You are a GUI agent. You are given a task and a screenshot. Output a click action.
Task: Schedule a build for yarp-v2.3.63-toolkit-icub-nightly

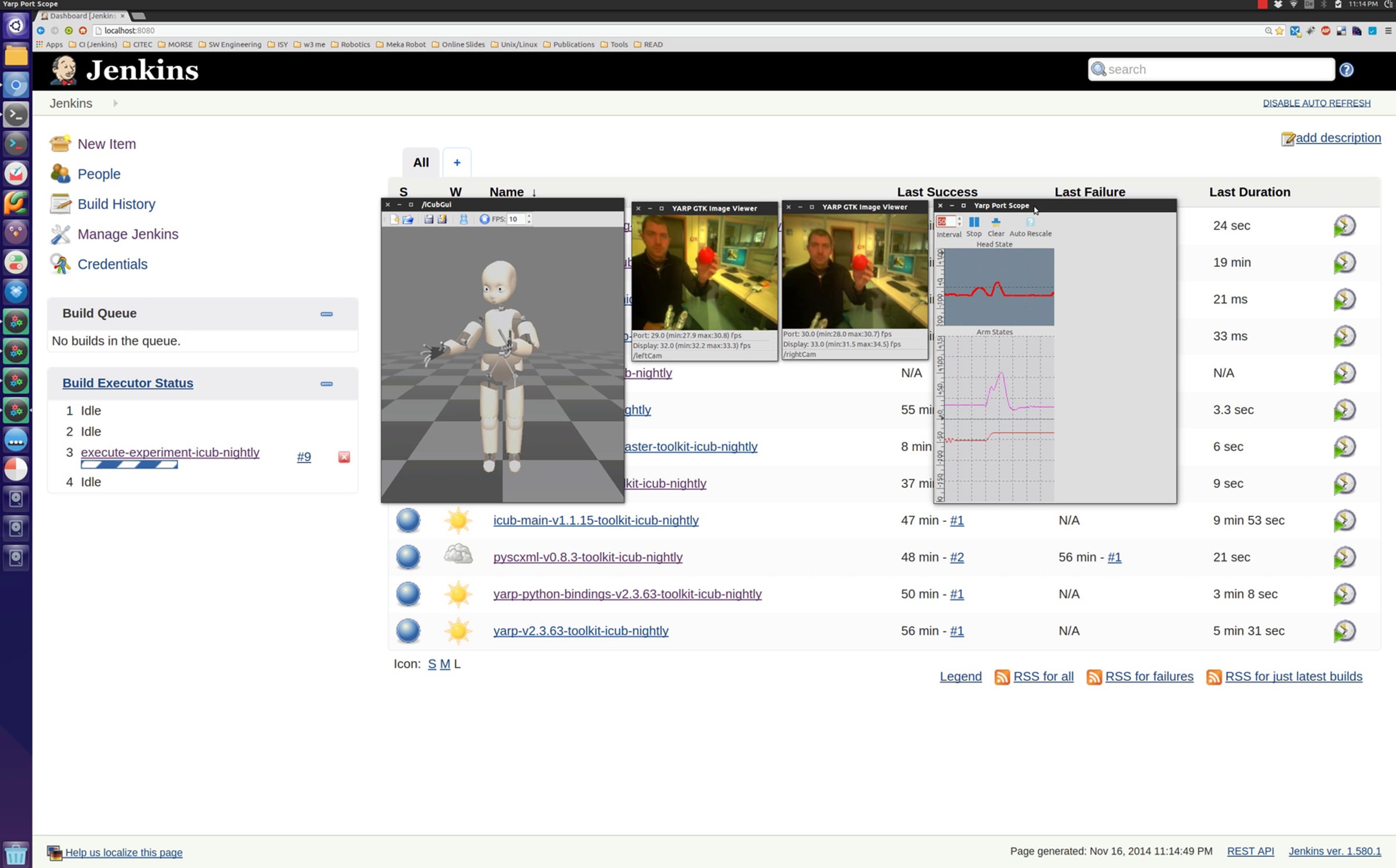(1344, 631)
